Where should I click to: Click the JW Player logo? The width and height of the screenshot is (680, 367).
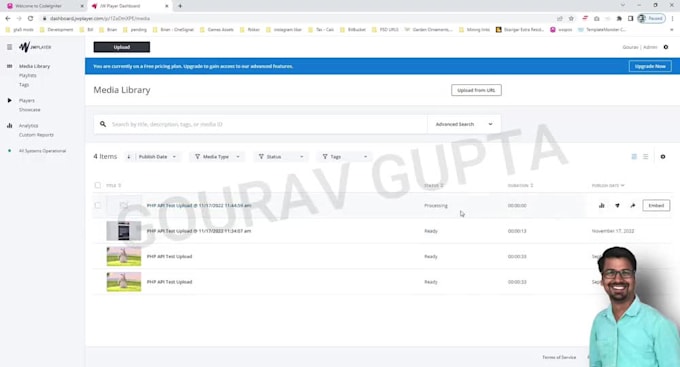35,47
